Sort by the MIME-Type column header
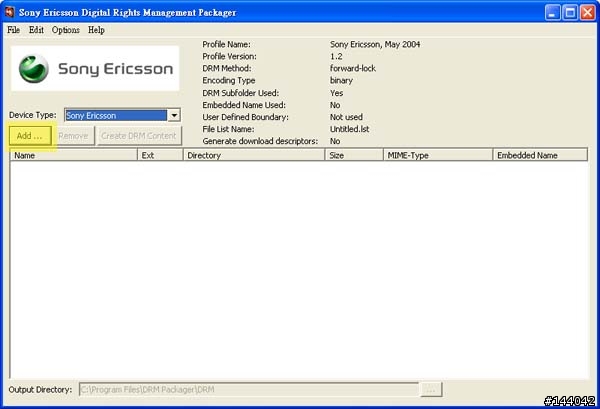 (x=438, y=155)
